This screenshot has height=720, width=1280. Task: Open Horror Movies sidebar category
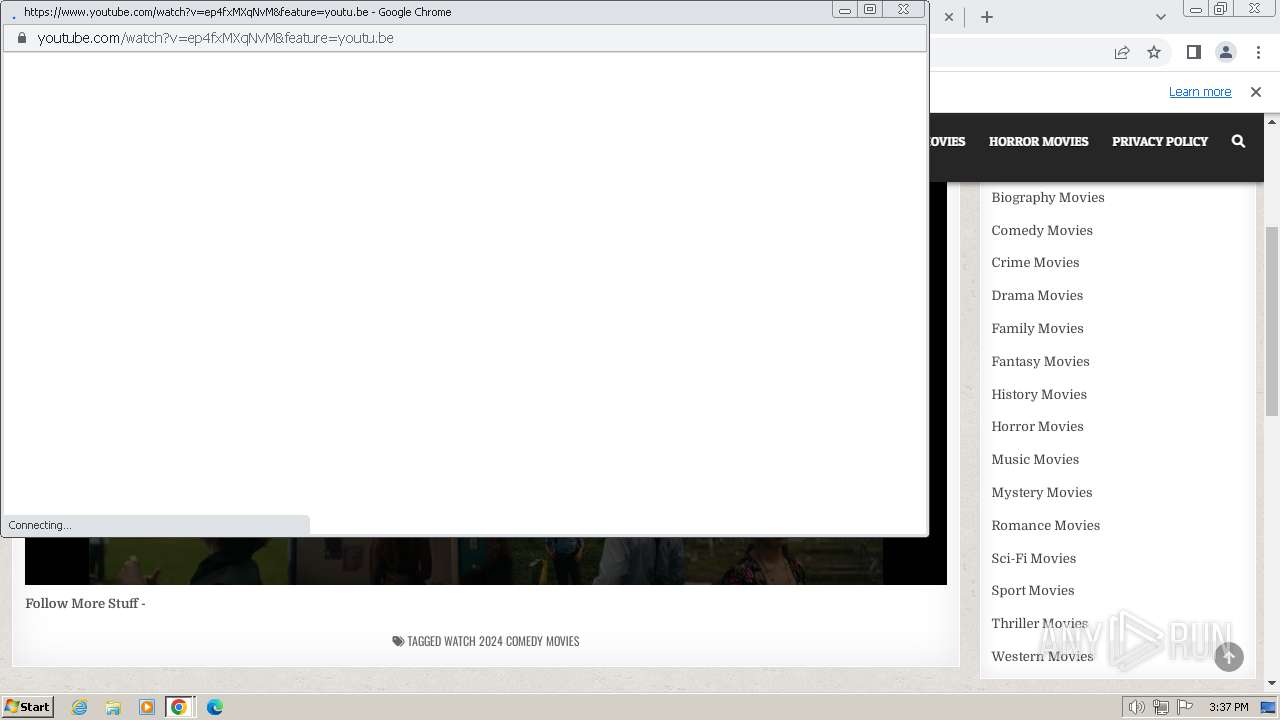(x=1037, y=426)
